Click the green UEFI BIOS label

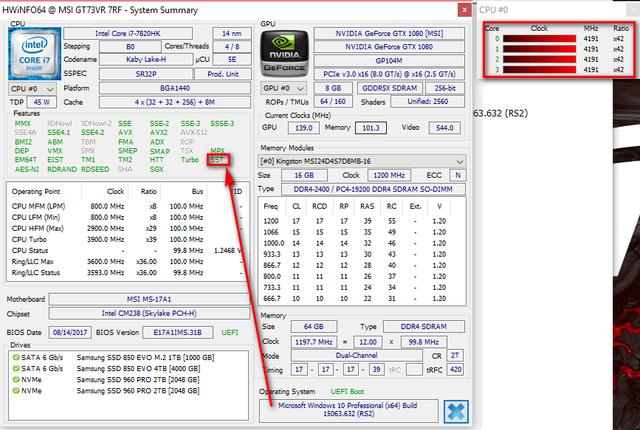(230, 332)
